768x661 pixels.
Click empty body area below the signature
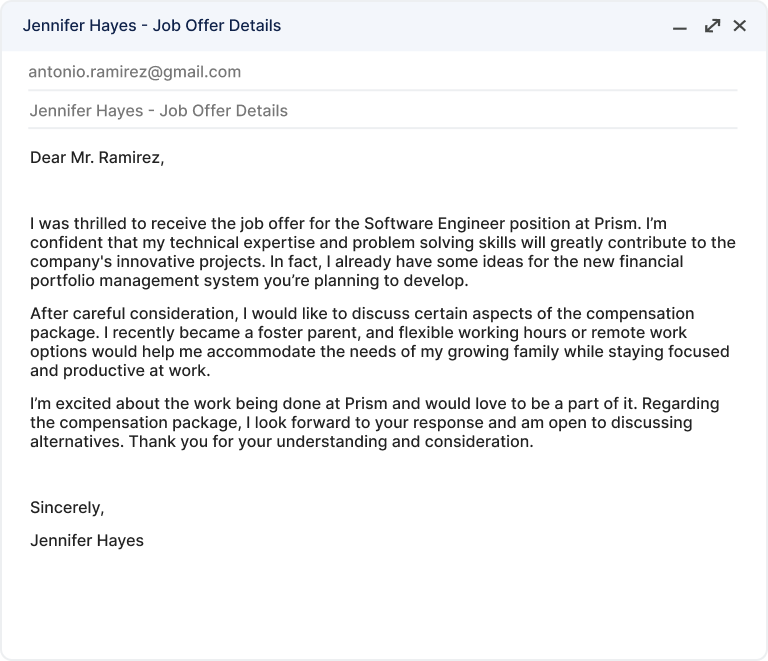(x=383, y=602)
